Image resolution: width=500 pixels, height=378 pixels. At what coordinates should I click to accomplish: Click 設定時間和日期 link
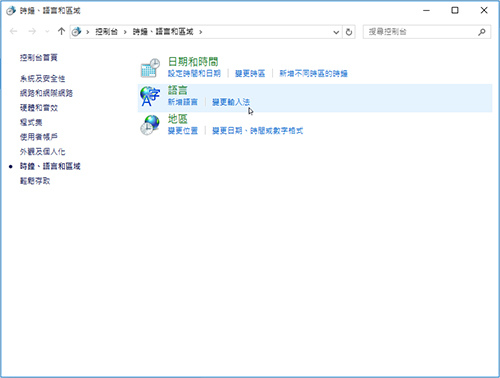[194, 73]
